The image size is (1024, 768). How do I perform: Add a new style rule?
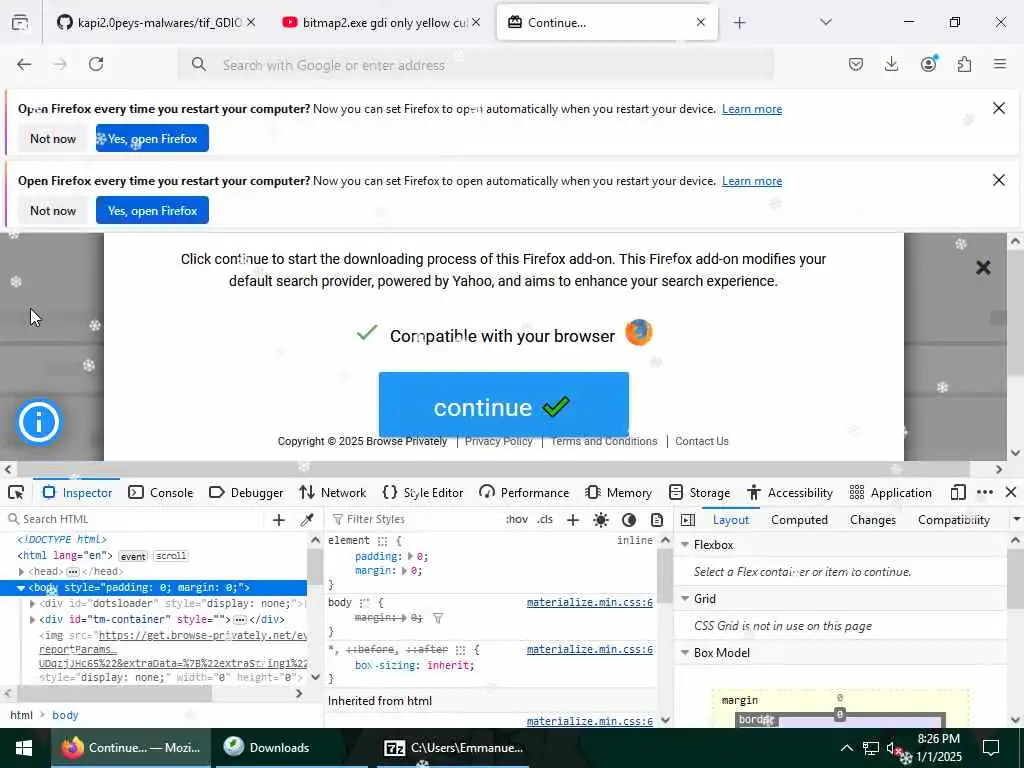click(573, 520)
